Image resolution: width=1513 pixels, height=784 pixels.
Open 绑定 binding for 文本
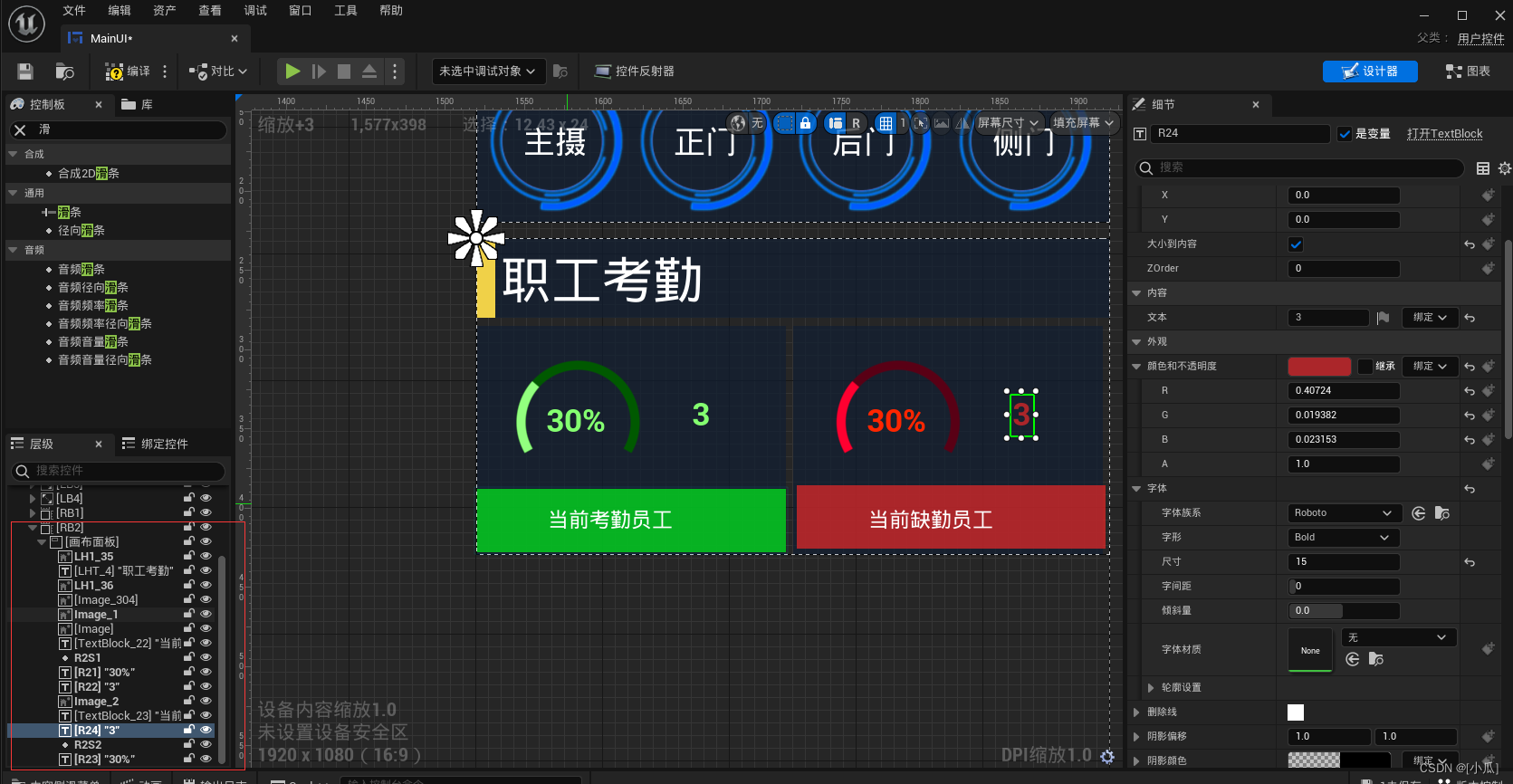click(x=1430, y=318)
